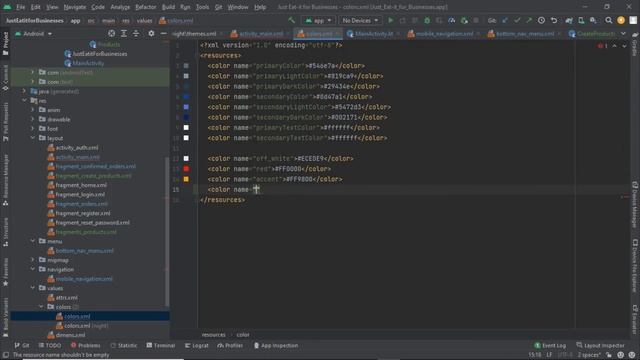Image resolution: width=640 pixels, height=360 pixels.
Task: Open the App Inspection tool window
Action: (x=276, y=345)
